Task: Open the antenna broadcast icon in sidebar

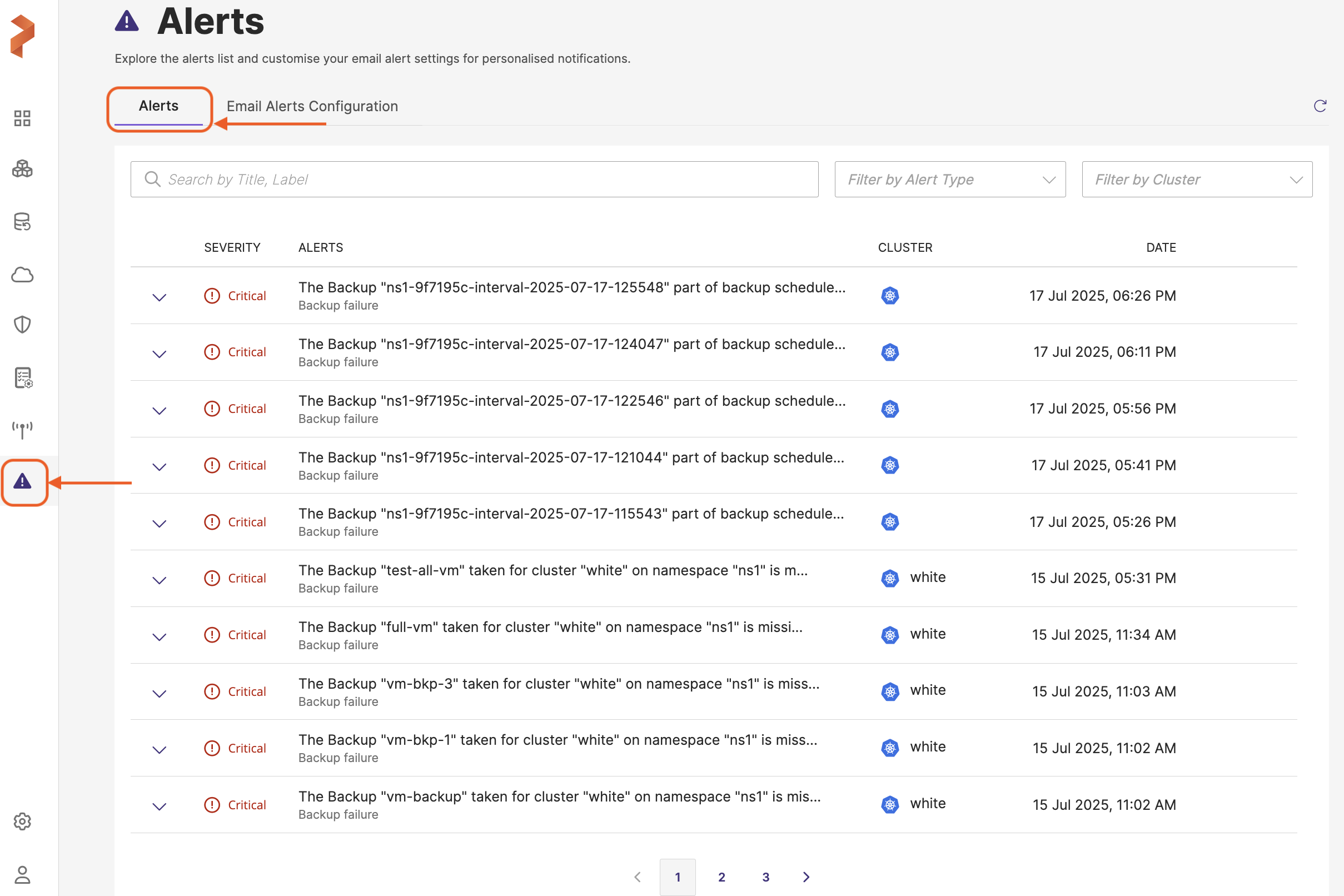Action: click(22, 430)
